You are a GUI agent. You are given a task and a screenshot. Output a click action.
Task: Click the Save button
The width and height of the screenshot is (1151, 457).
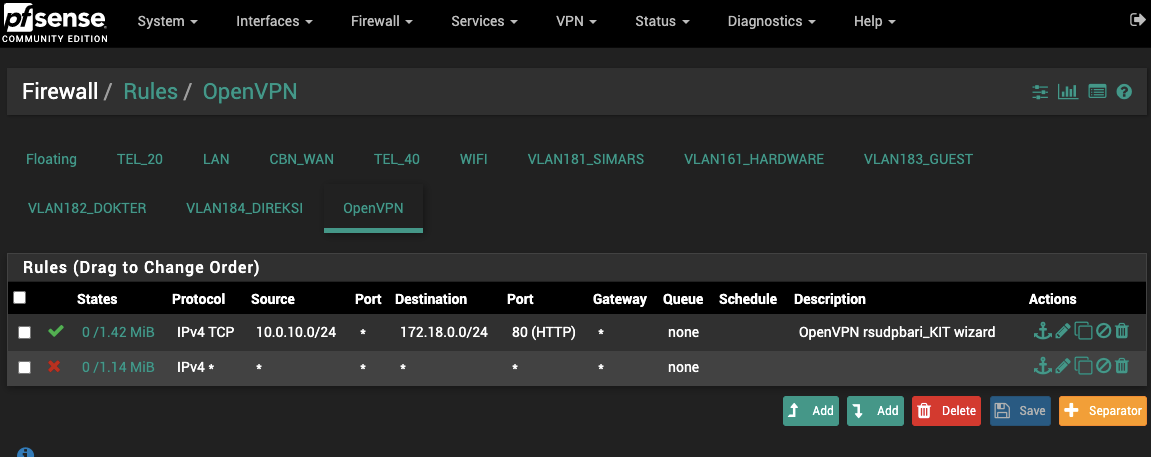coord(1020,411)
